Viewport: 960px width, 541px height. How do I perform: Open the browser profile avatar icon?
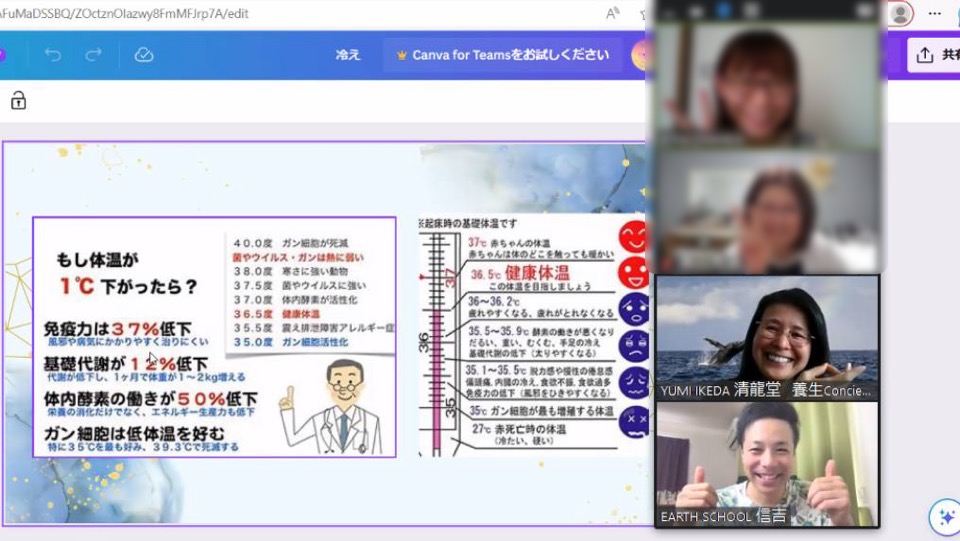point(900,14)
